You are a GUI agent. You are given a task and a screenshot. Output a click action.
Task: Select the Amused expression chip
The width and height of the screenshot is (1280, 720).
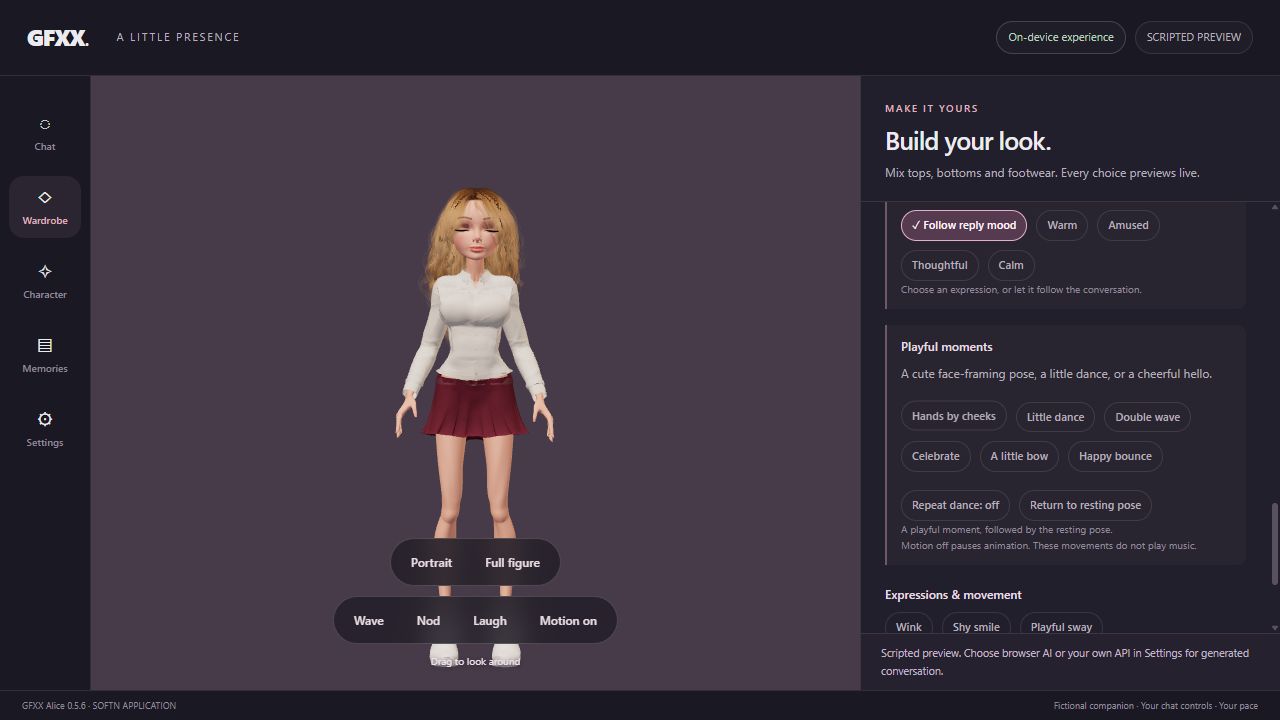pyautogui.click(x=1128, y=225)
